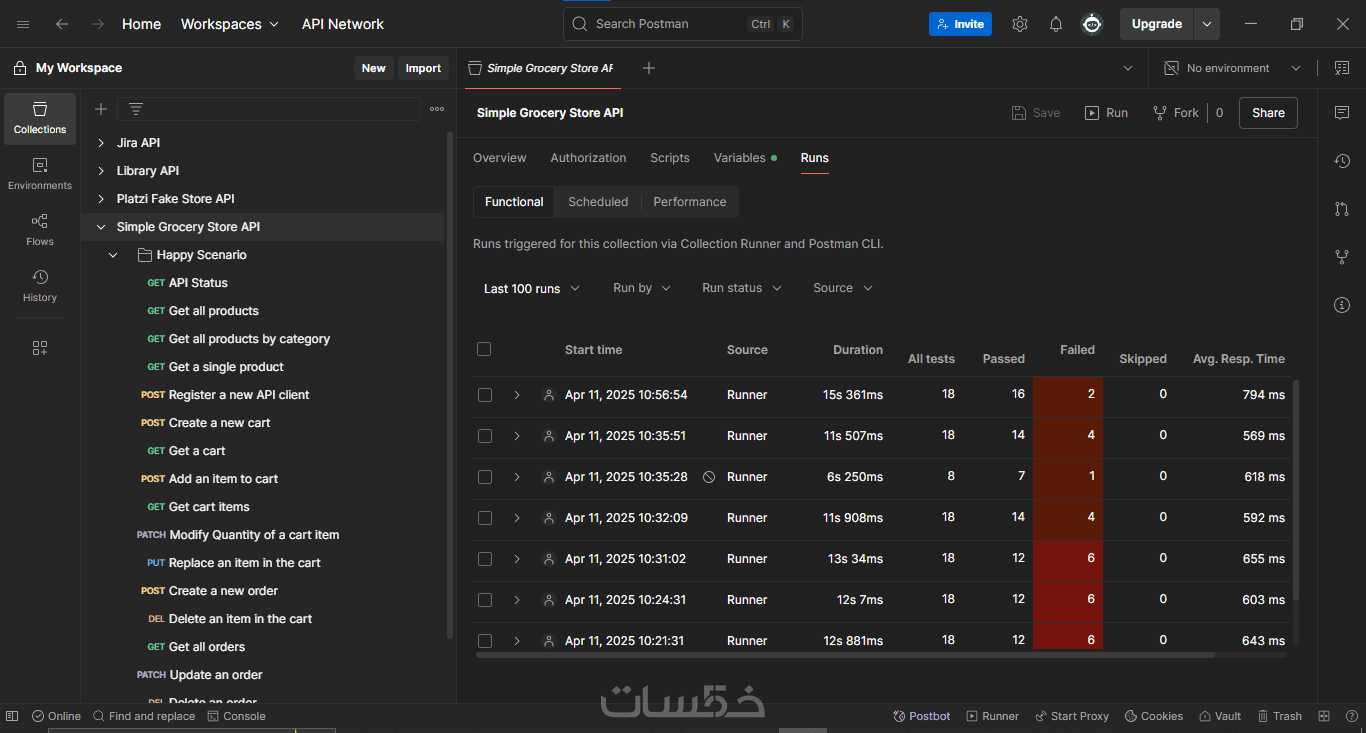Switch to the Scripts tab
The width and height of the screenshot is (1366, 733).
pos(670,158)
